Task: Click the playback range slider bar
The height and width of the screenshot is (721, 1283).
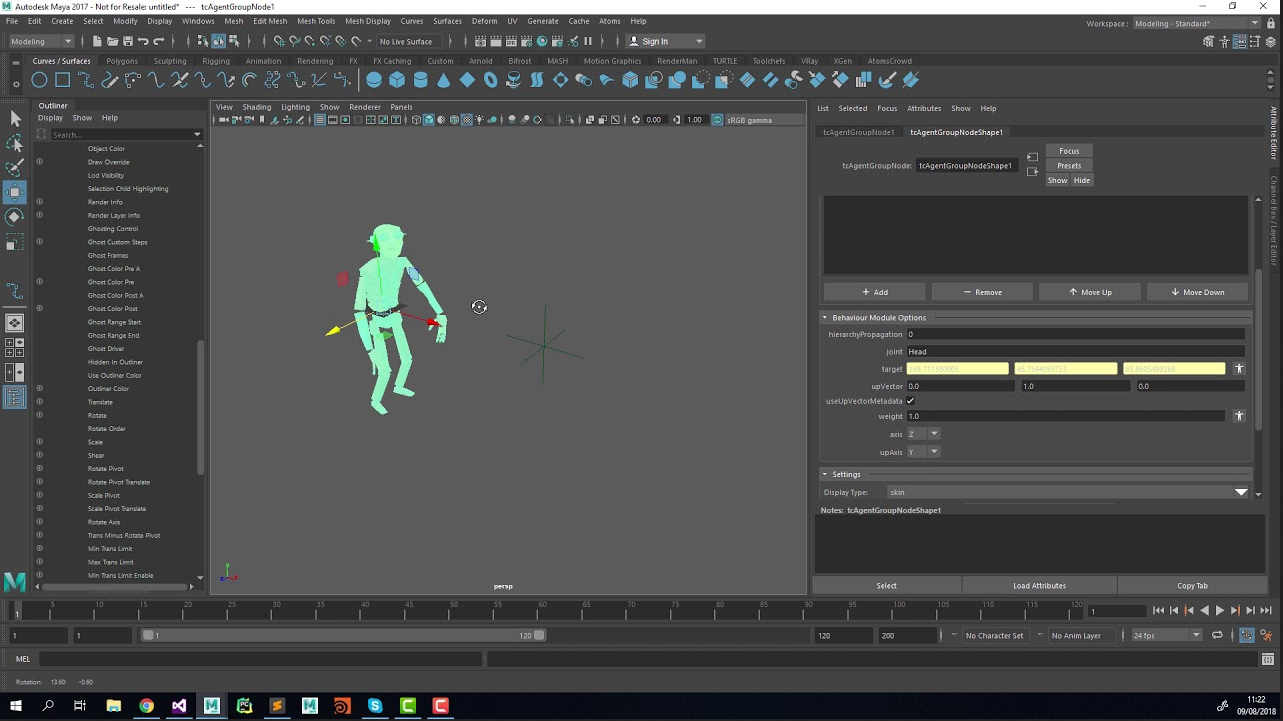Action: [x=340, y=635]
